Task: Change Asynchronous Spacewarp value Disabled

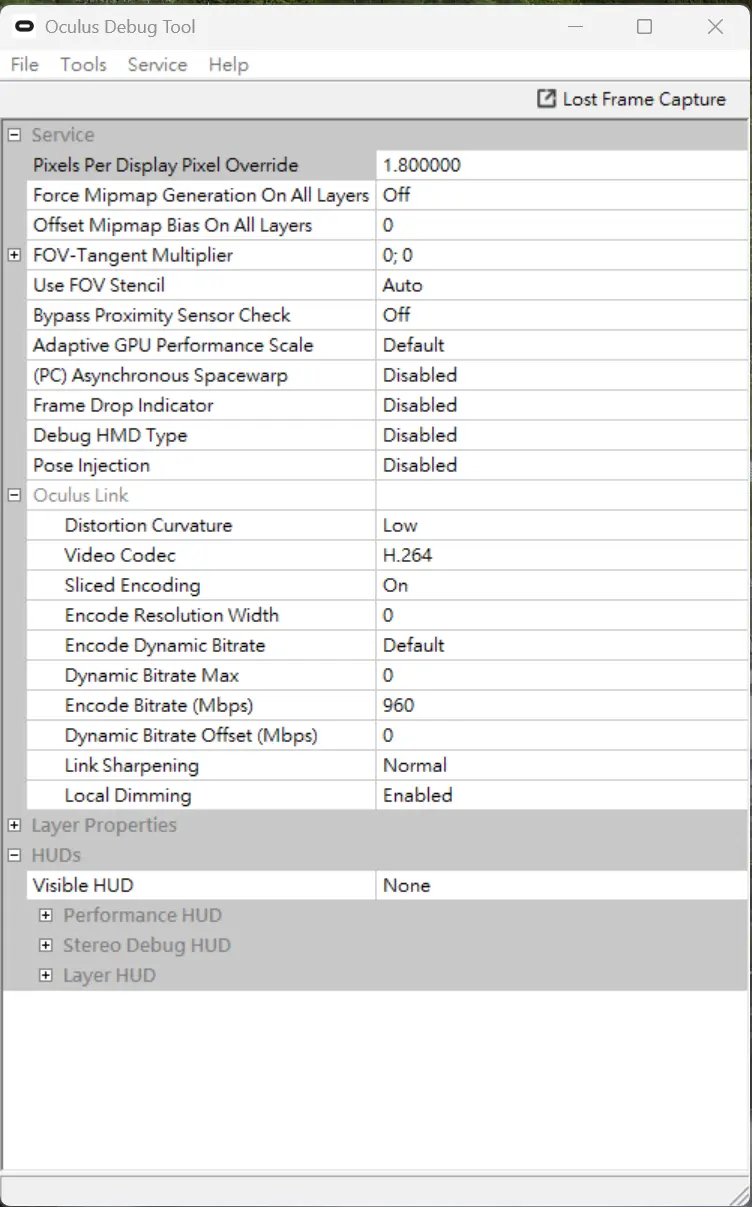Action: (562, 375)
